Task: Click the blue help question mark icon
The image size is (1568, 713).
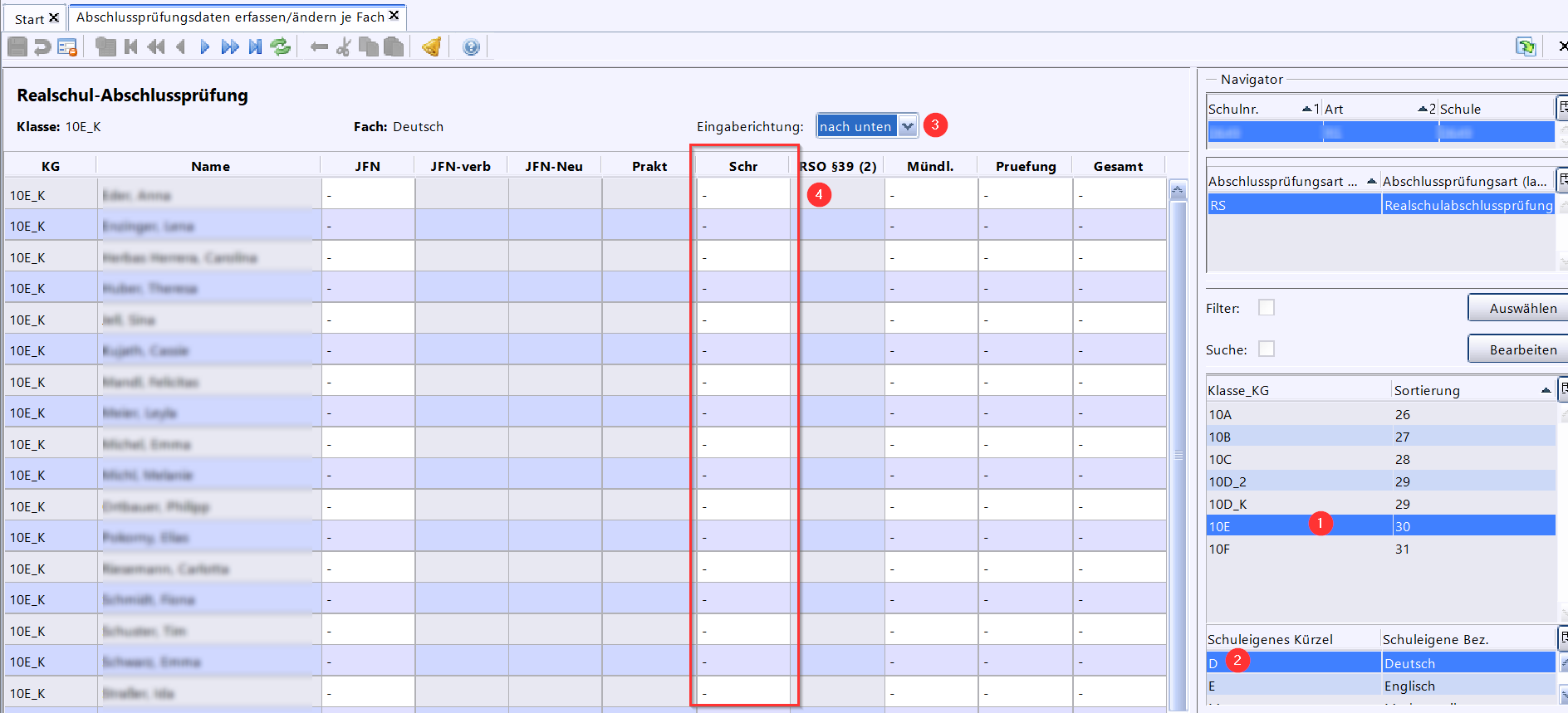Action: tap(471, 47)
